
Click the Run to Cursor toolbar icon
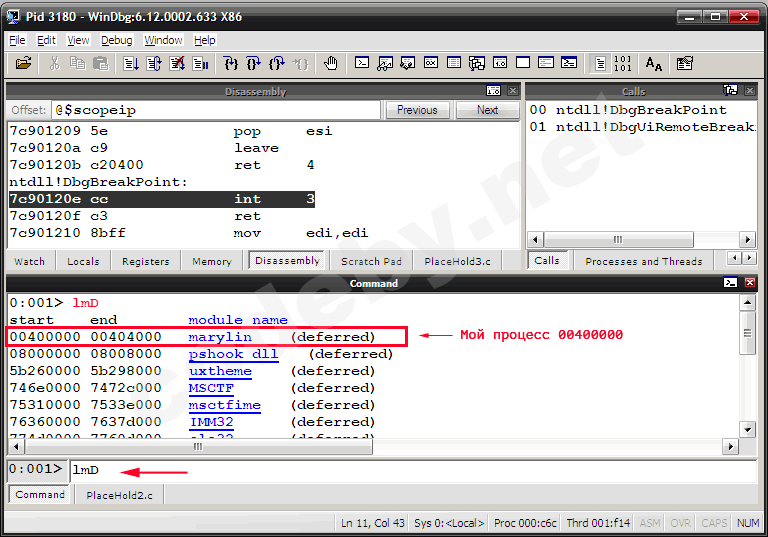point(300,63)
